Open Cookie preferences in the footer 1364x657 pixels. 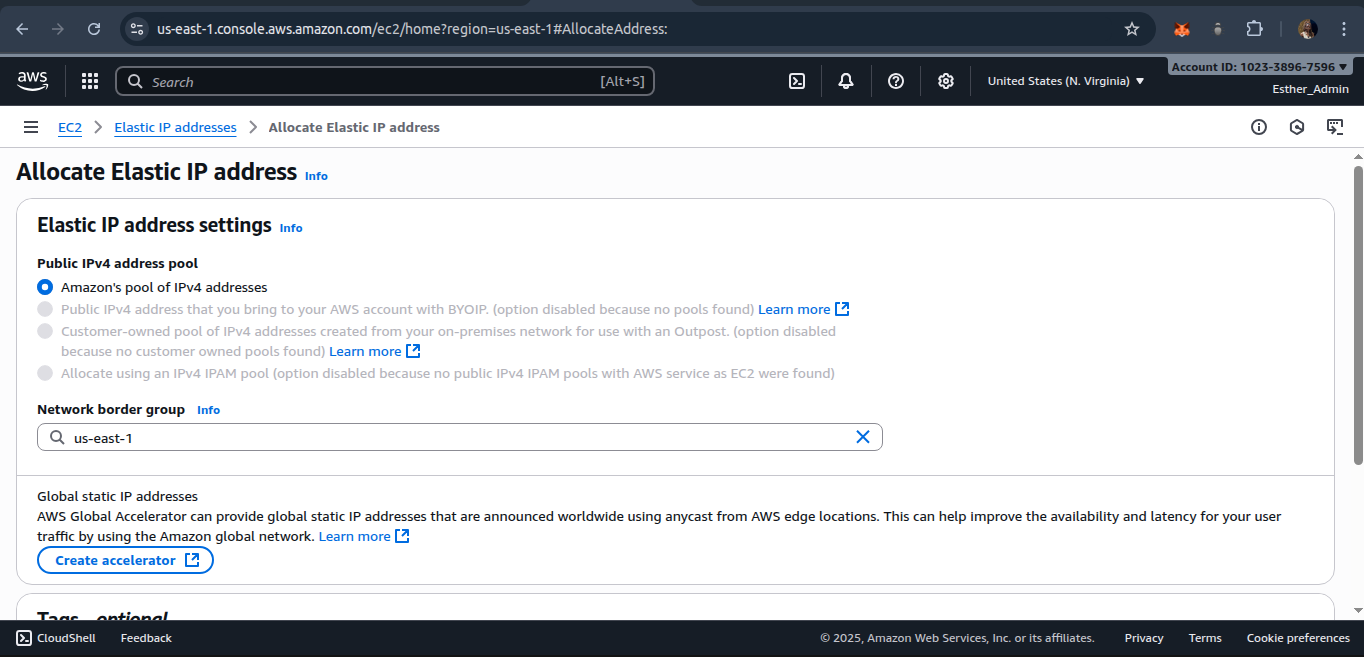[x=1298, y=638]
